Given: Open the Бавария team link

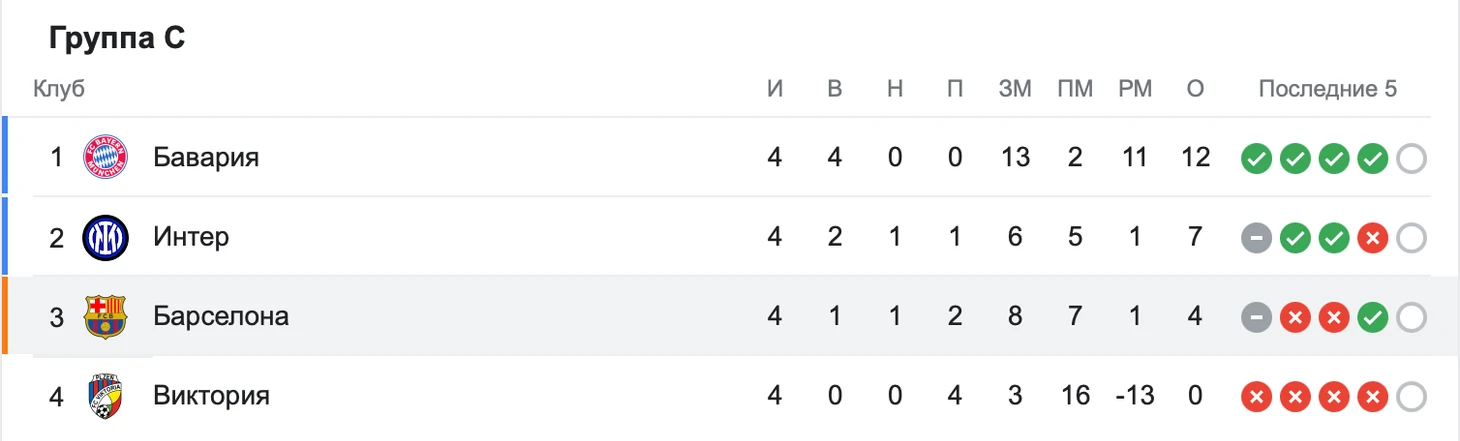Looking at the screenshot, I should 206,157.
